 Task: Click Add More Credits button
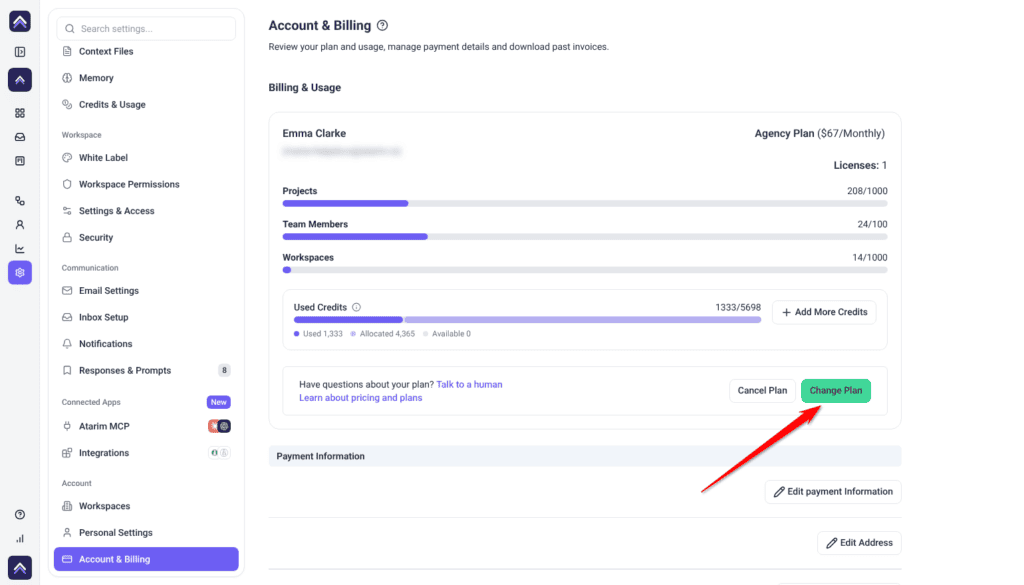click(x=824, y=312)
